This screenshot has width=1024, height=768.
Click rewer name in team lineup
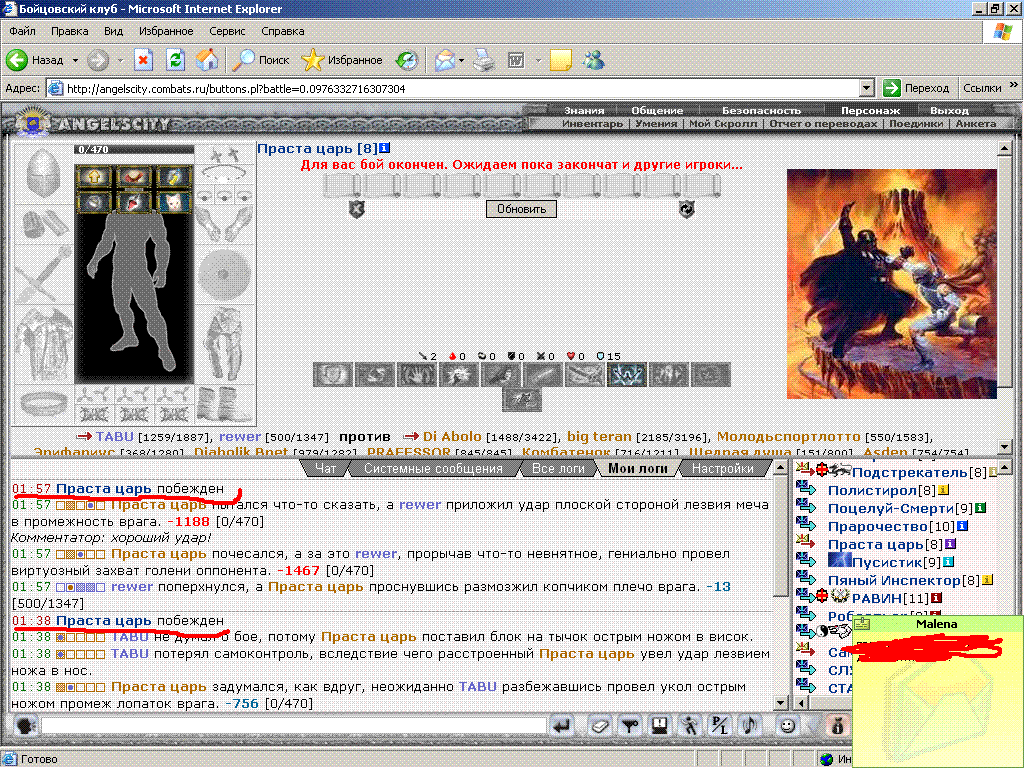point(240,436)
